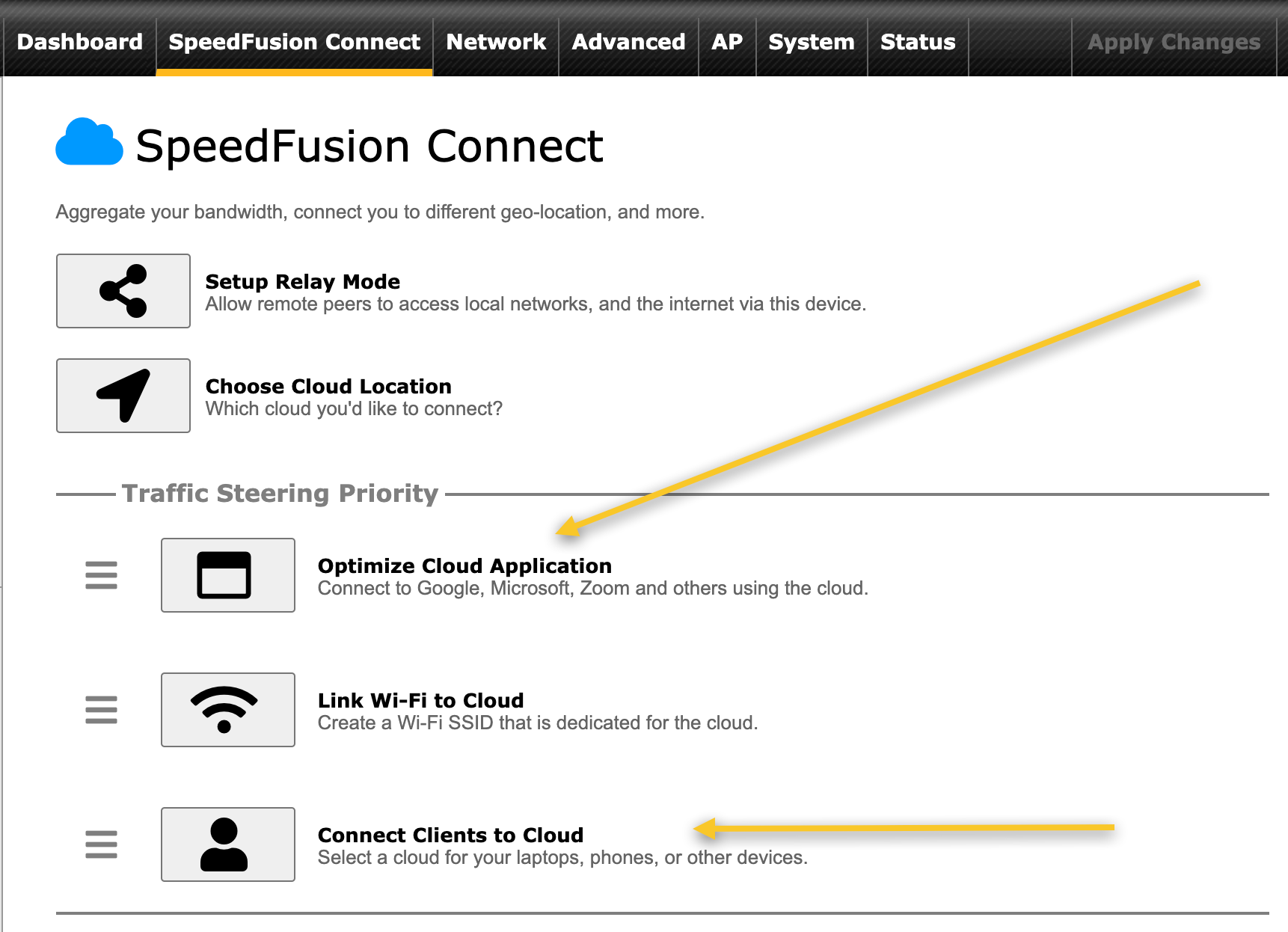1288x932 pixels.
Task: Click the Choose Cloud Location arrow icon
Action: click(x=123, y=396)
